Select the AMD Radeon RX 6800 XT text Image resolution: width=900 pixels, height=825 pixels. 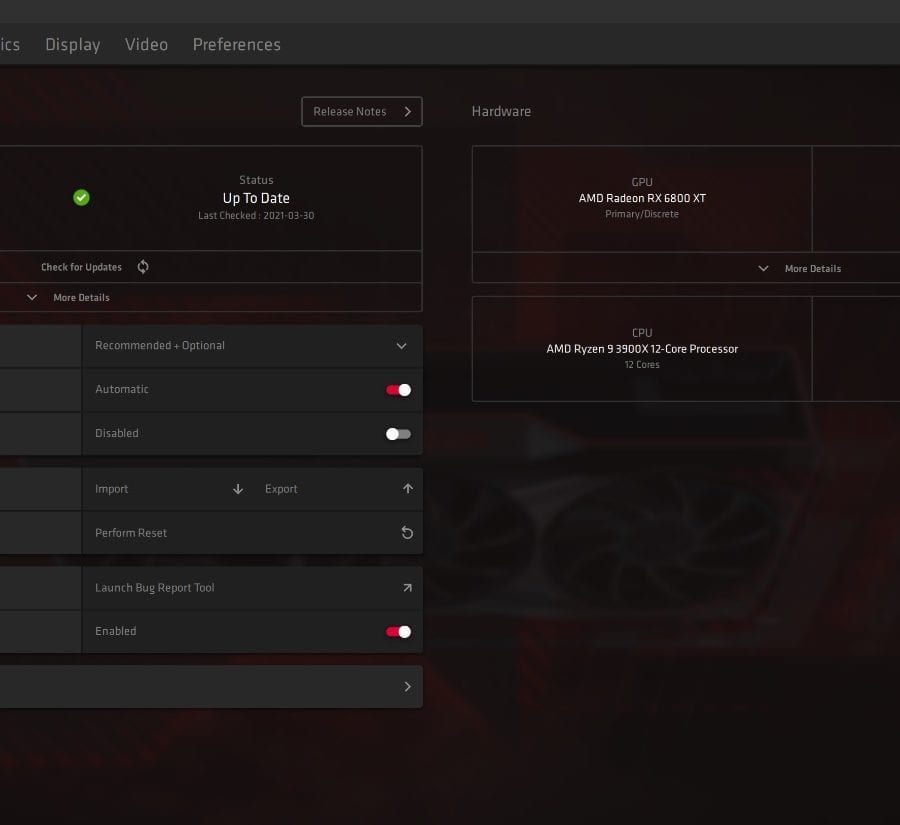[x=642, y=198]
